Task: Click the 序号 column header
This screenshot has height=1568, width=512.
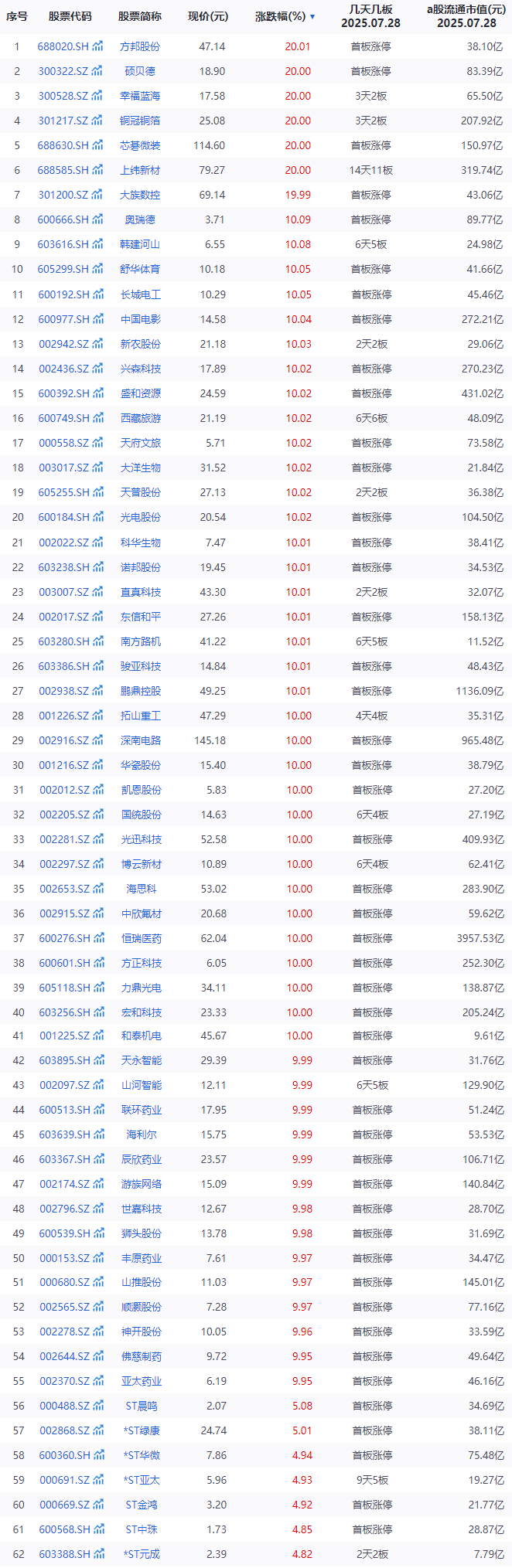Action: click(x=17, y=16)
